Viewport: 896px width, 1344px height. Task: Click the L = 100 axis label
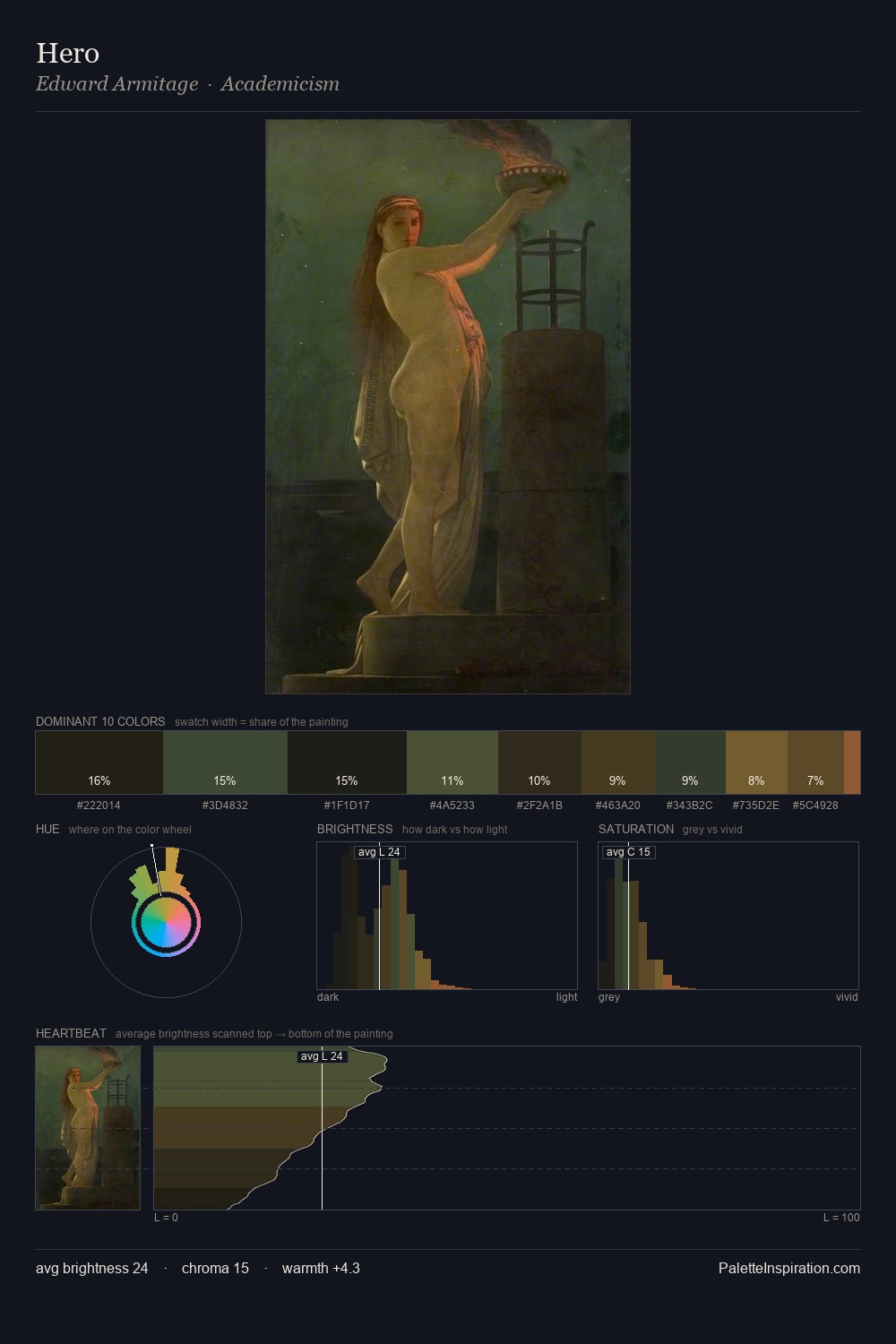point(841,1217)
